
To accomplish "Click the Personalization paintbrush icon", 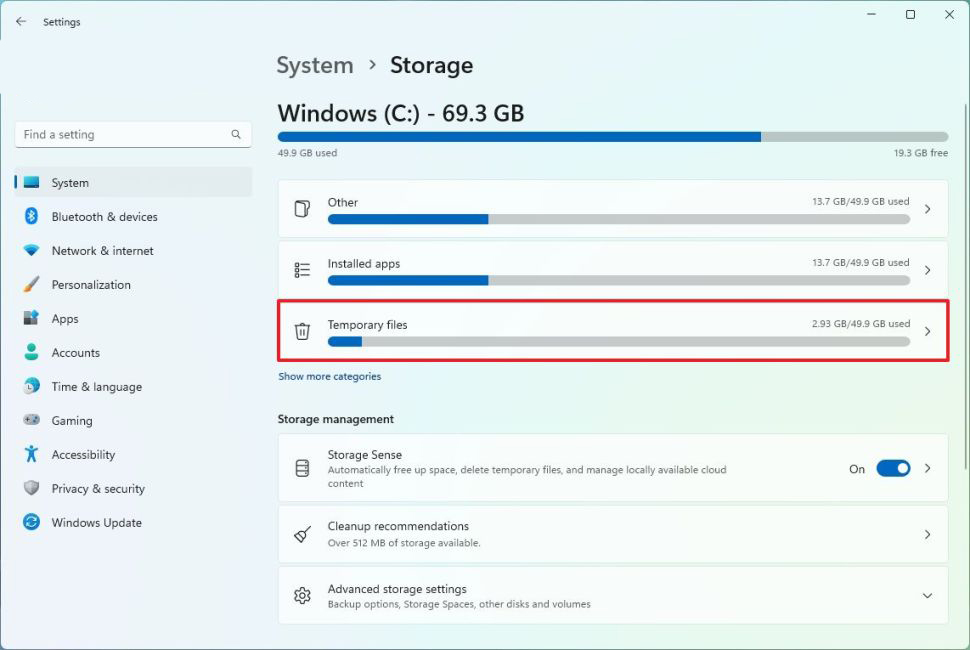I will click(31, 285).
